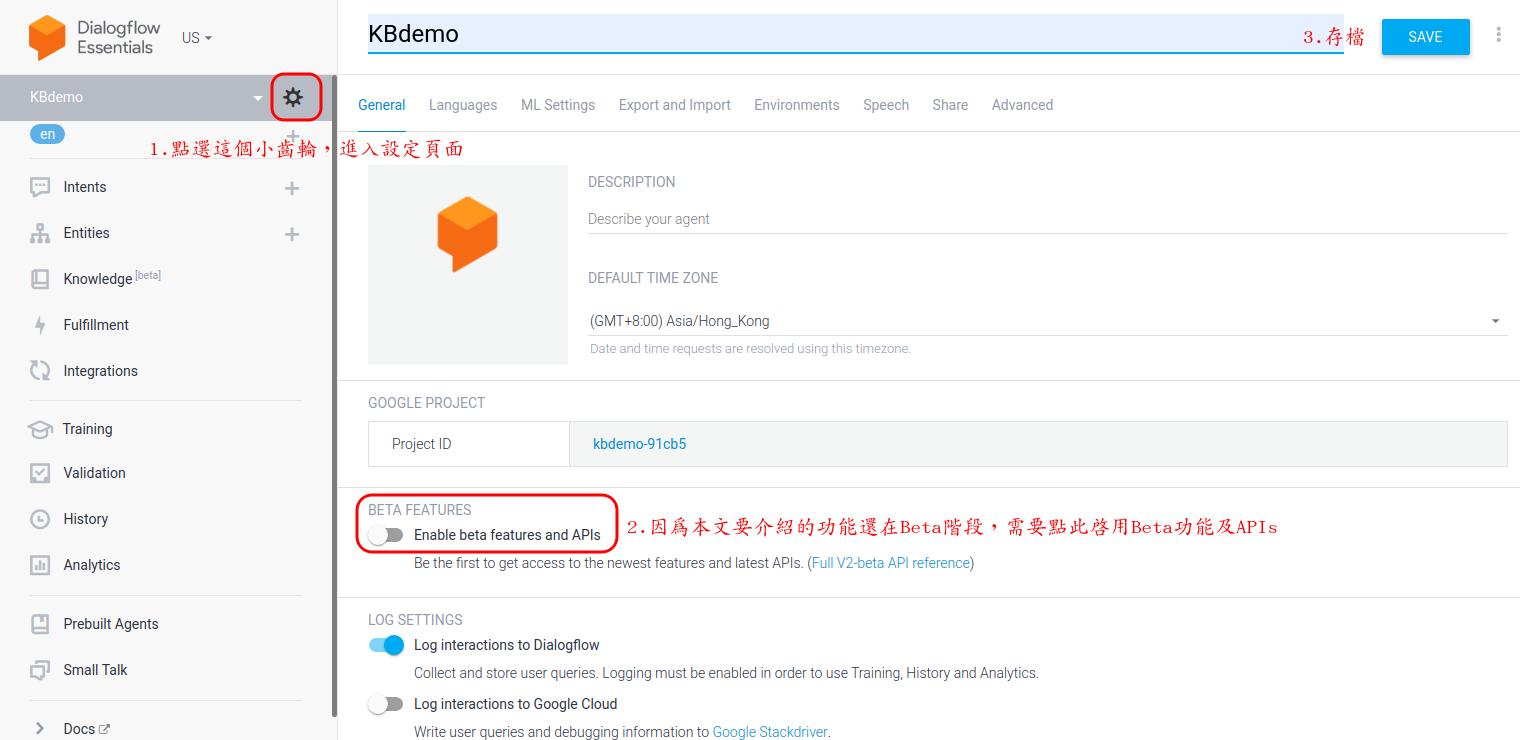
Task: Click the SAVE button
Action: (x=1425, y=37)
